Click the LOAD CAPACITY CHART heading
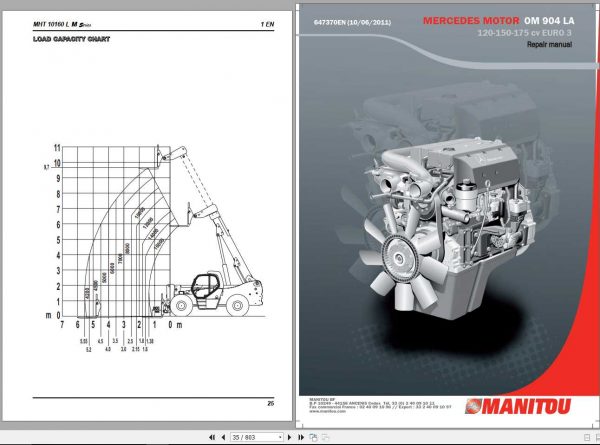 tap(71, 39)
